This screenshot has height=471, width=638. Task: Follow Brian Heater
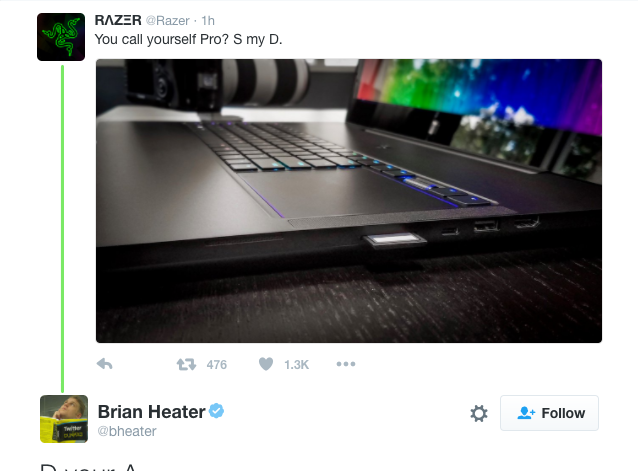[549, 413]
